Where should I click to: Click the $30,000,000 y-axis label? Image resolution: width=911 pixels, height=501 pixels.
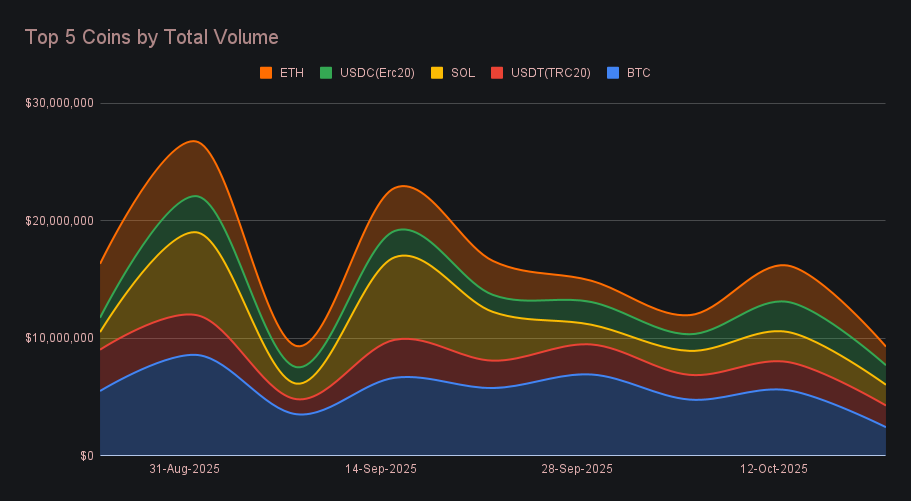[59, 103]
